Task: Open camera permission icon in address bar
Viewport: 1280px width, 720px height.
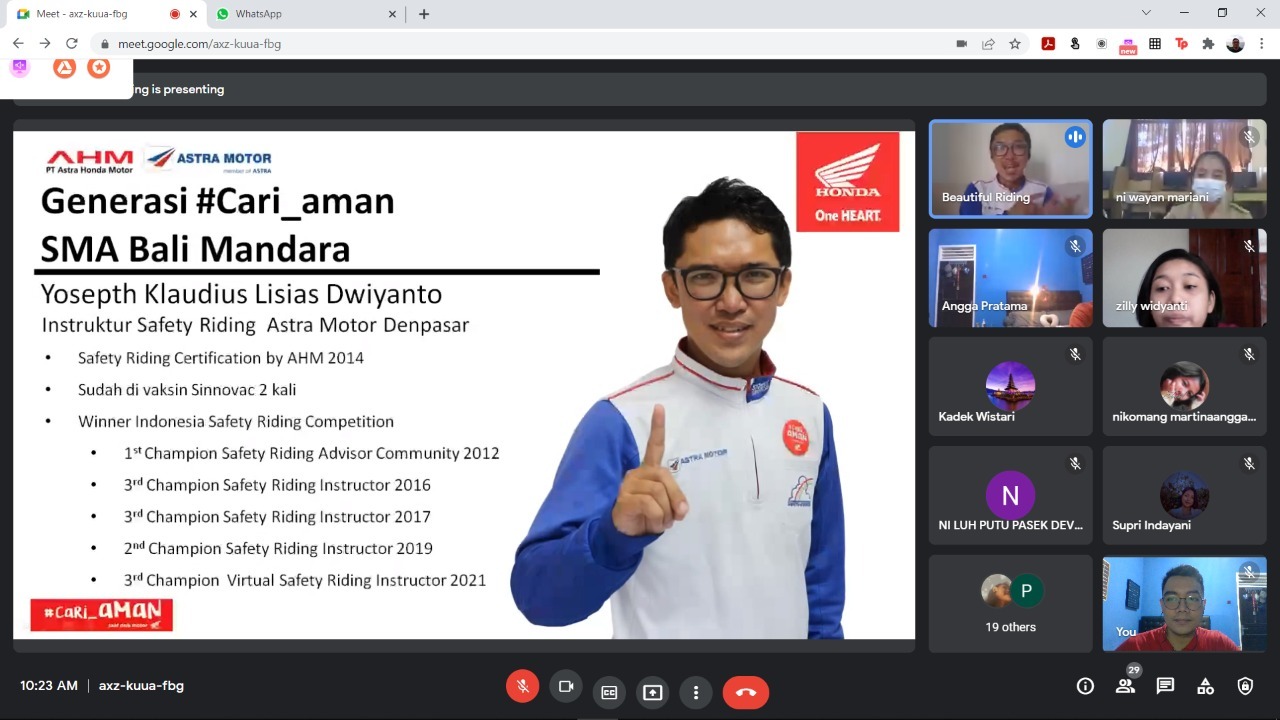Action: pos(962,44)
